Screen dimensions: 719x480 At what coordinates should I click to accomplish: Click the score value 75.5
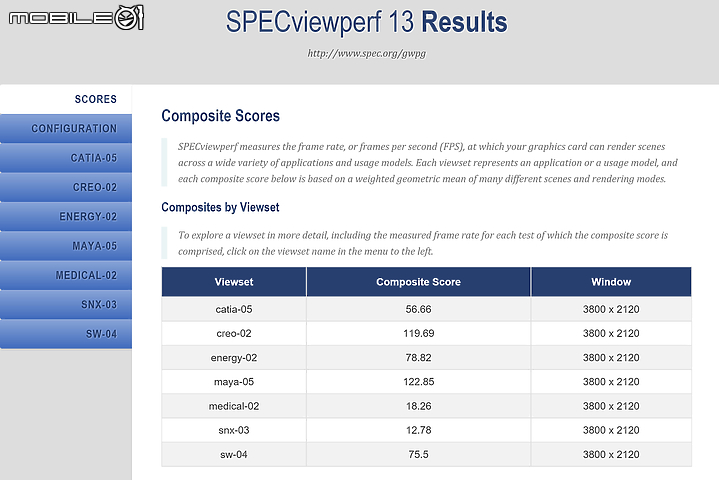coord(418,455)
